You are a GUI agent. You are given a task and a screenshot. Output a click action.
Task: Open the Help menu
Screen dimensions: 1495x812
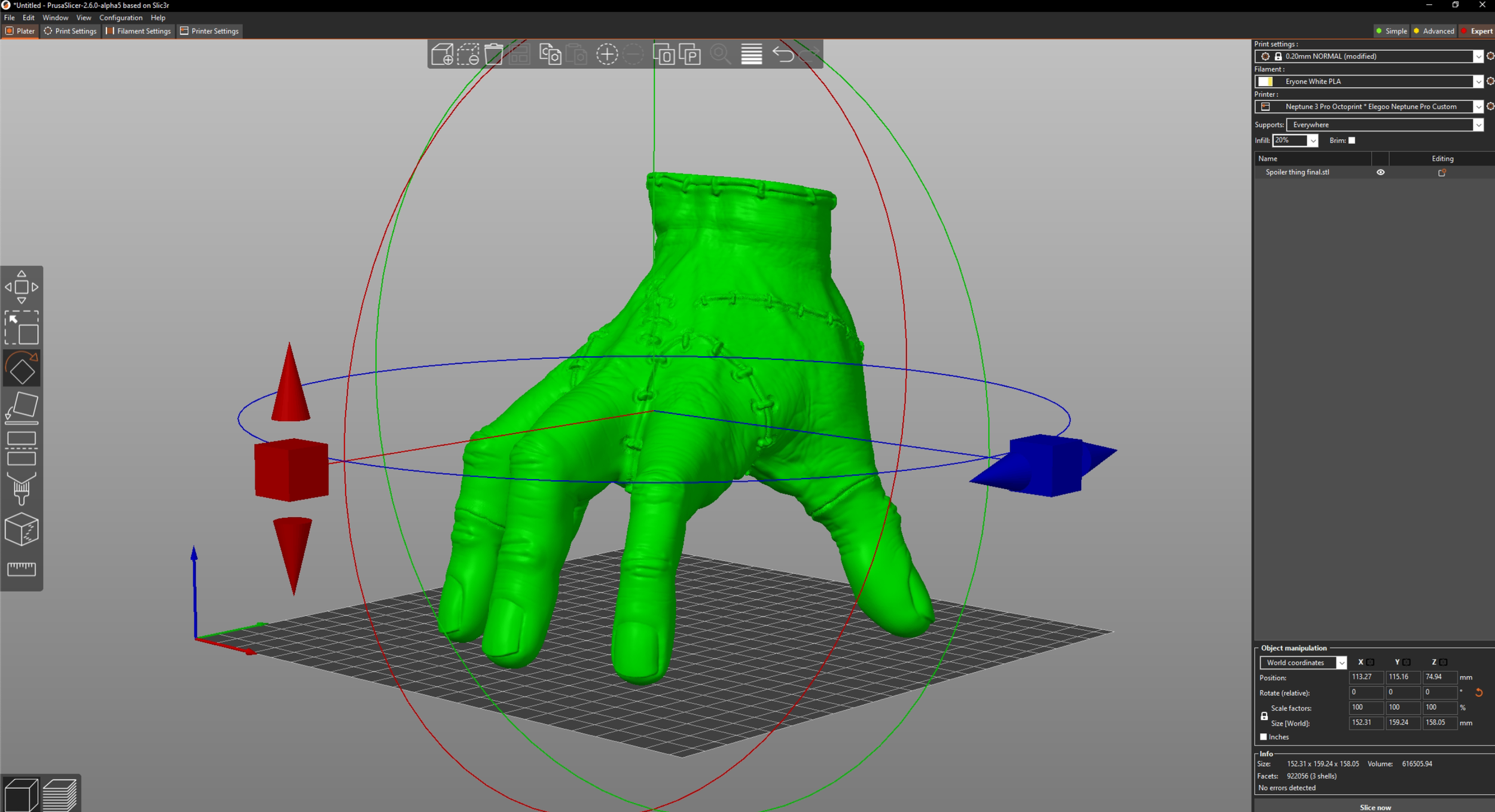coord(158,18)
